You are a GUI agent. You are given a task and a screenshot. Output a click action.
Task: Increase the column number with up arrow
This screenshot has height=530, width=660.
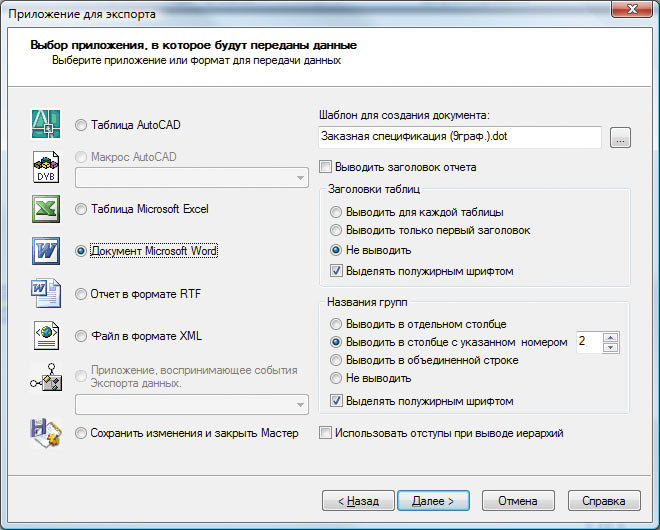click(x=612, y=336)
